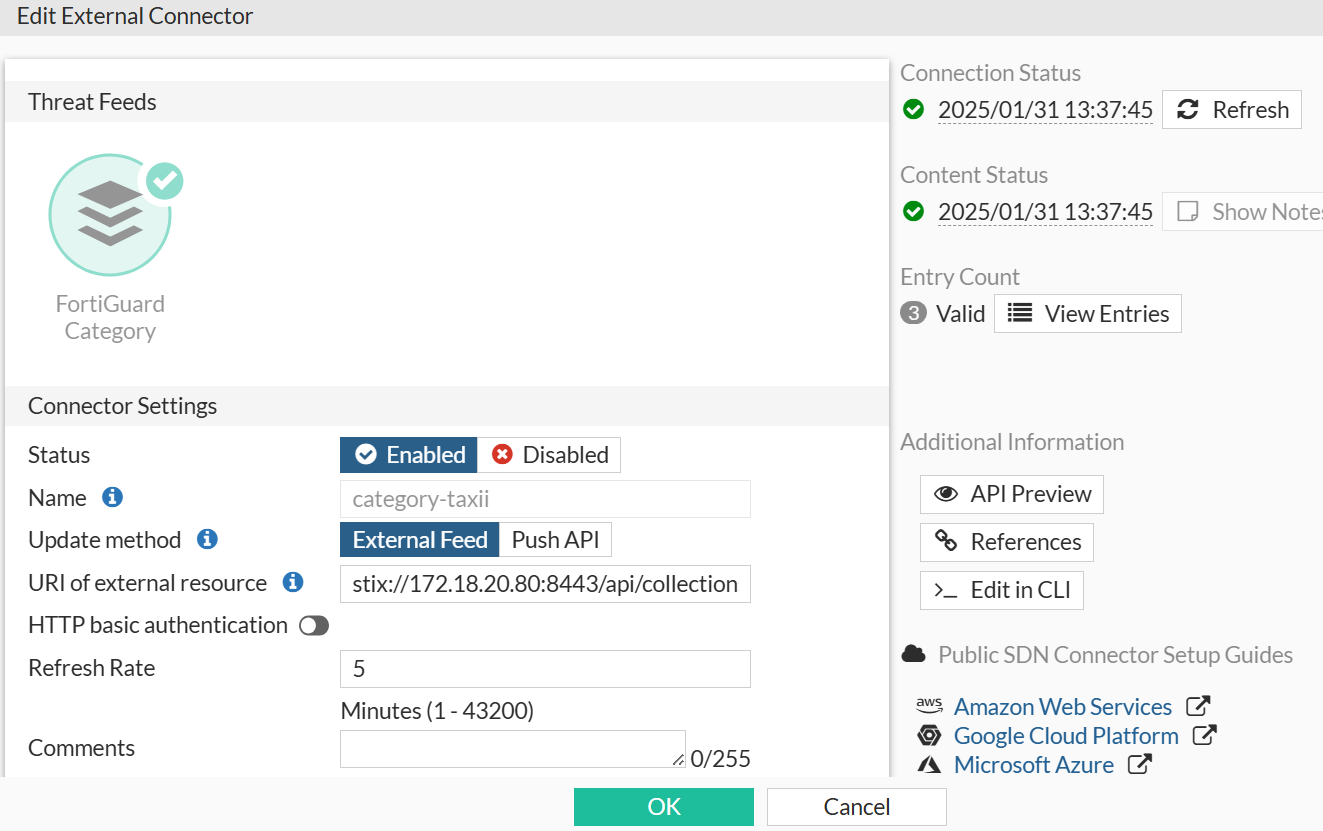Open the API Preview panel
The height and width of the screenshot is (831, 1323).
1010,494
